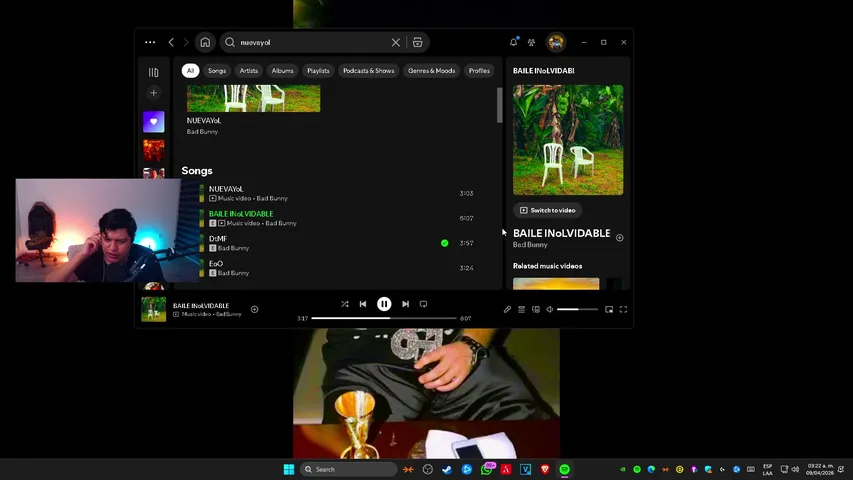This screenshot has width=853, height=480.
Task: Go forward with the right arrow
Action: [x=186, y=42]
